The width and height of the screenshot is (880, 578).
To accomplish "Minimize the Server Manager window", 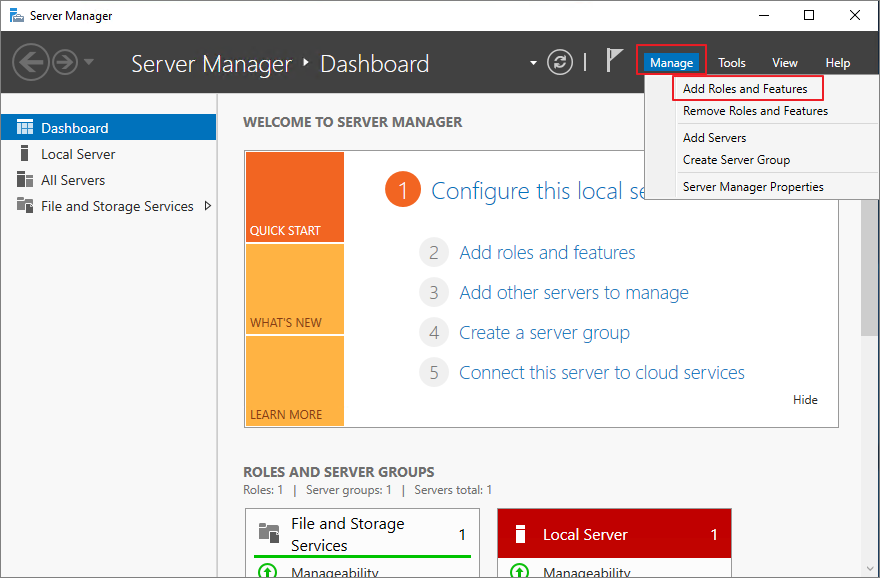I will tap(764, 15).
